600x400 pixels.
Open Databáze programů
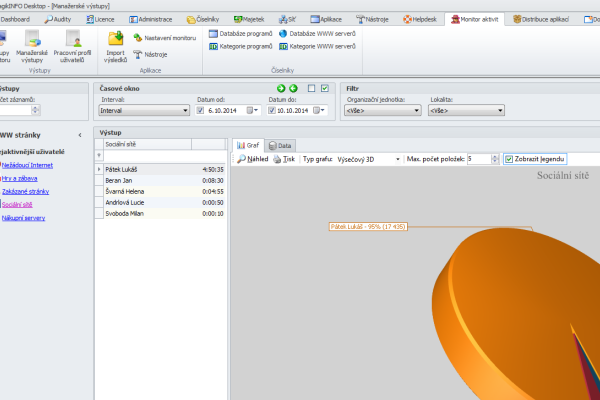240,34
